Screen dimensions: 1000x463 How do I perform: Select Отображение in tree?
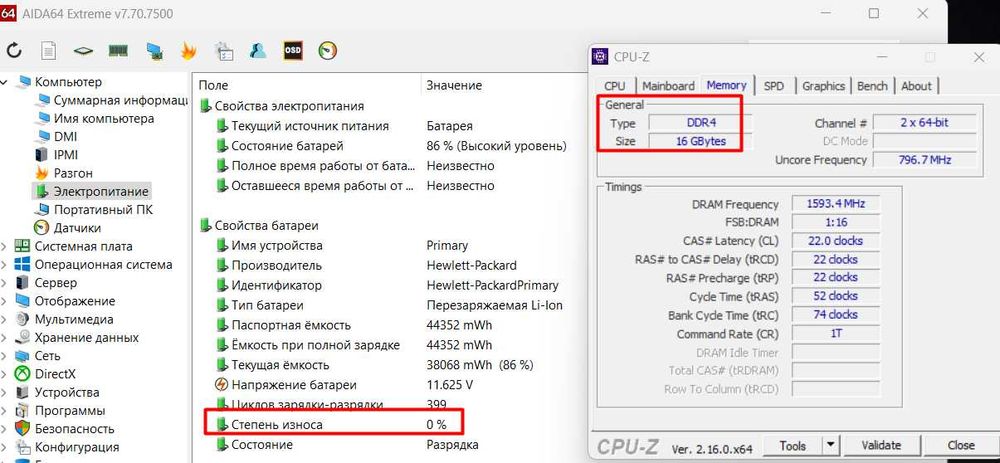pyautogui.click(x=75, y=301)
